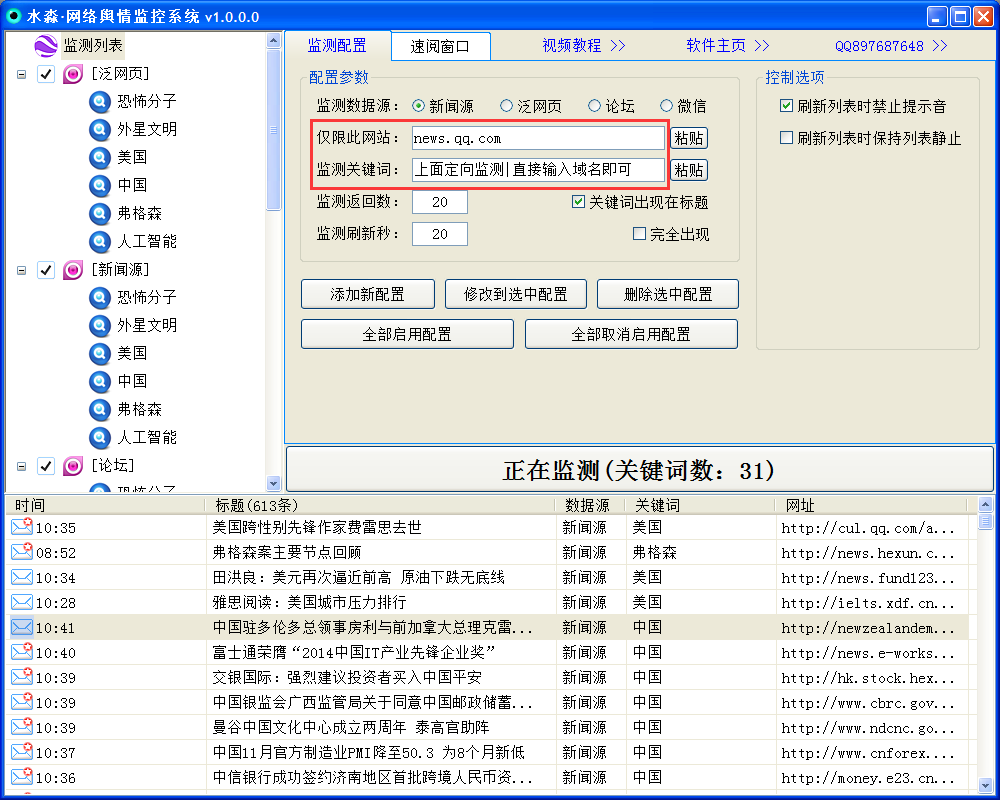This screenshot has width=1000, height=800.
Task: Click unread mail icon of 10:36 row
Action: pyautogui.click(x=22, y=777)
